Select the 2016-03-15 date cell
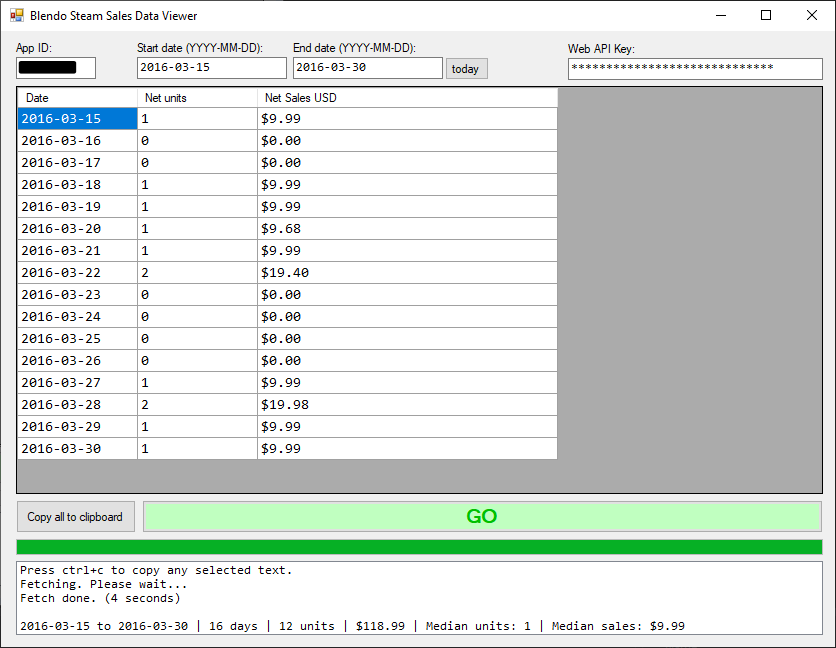 coord(77,118)
